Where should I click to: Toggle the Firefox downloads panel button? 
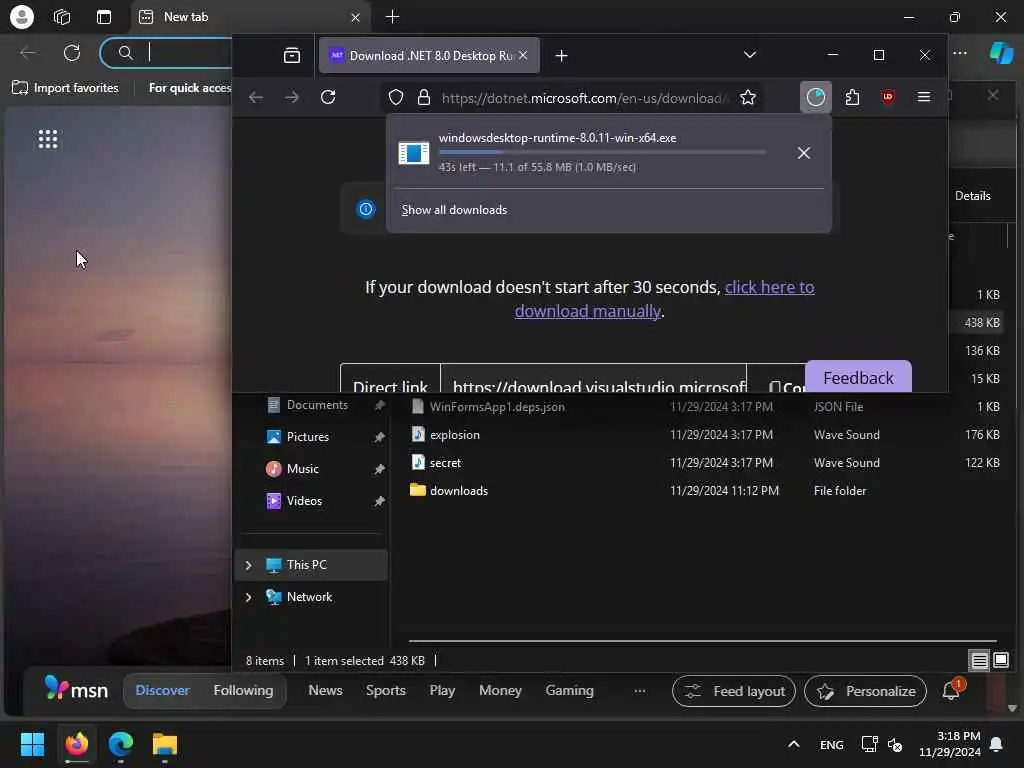pos(816,97)
